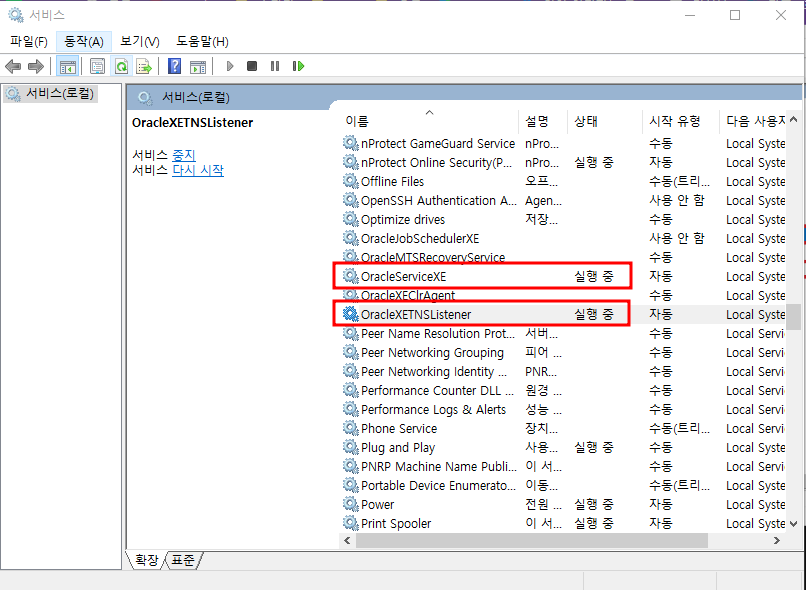806x590 pixels.
Task: Click 실행 중 status of Print Spooler
Action: 594,523
